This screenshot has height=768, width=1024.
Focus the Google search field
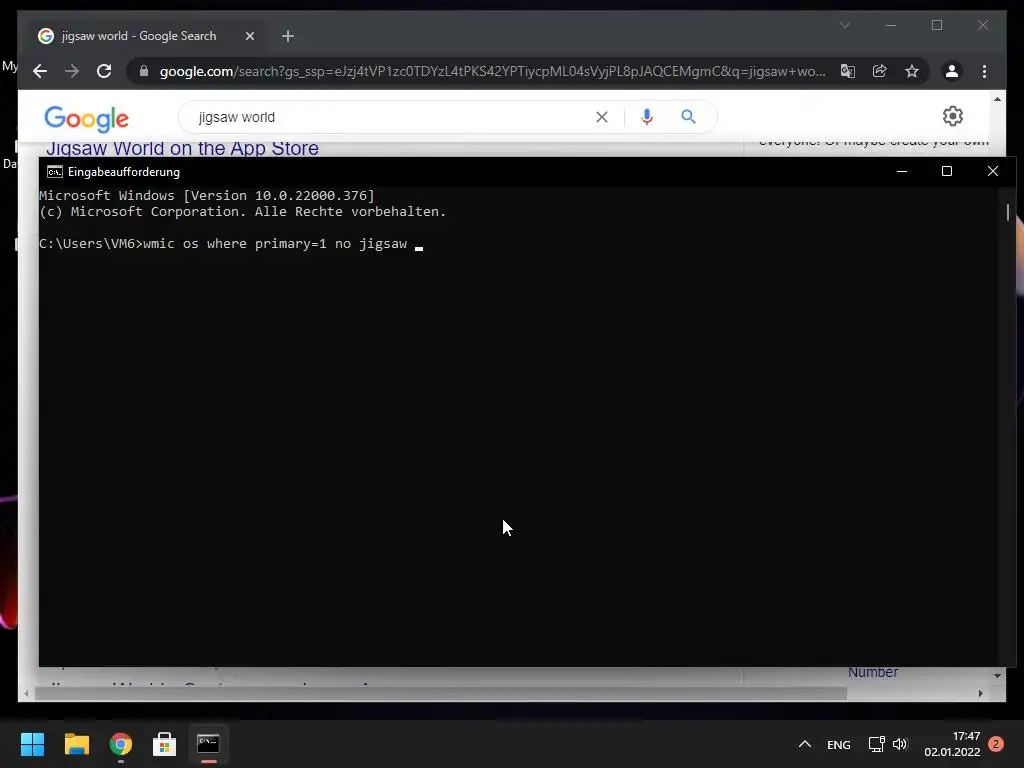point(392,117)
